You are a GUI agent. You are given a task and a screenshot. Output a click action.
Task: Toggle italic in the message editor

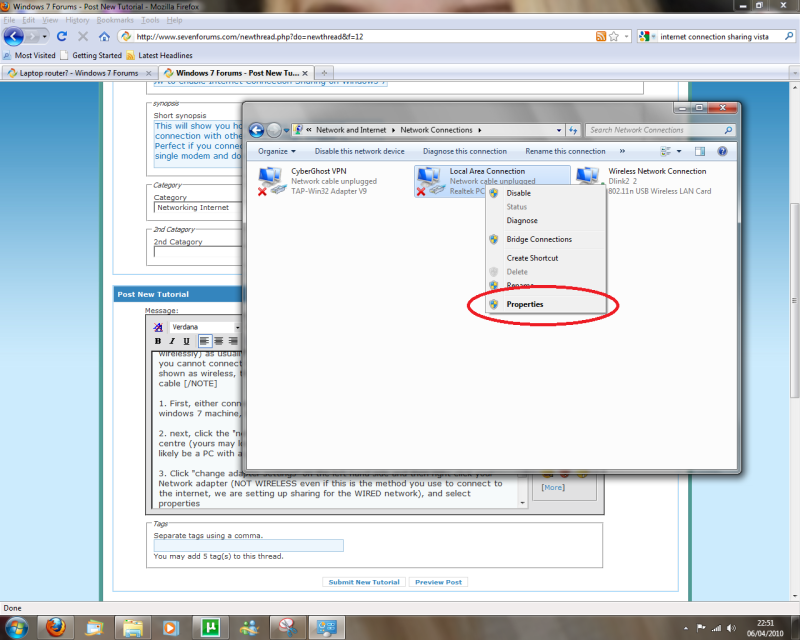tap(172, 341)
